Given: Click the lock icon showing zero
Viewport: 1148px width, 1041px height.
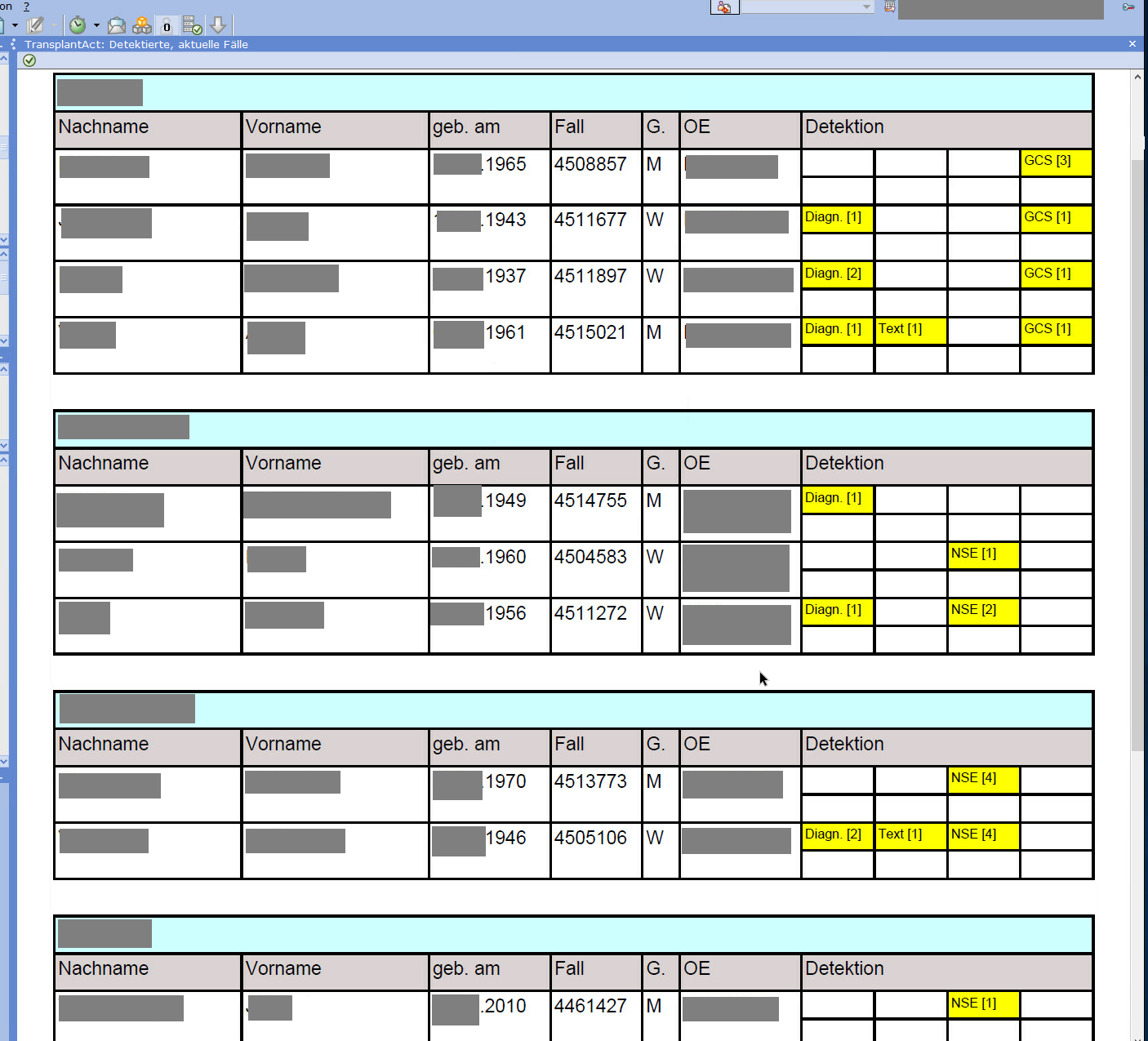Looking at the screenshot, I should [167, 26].
